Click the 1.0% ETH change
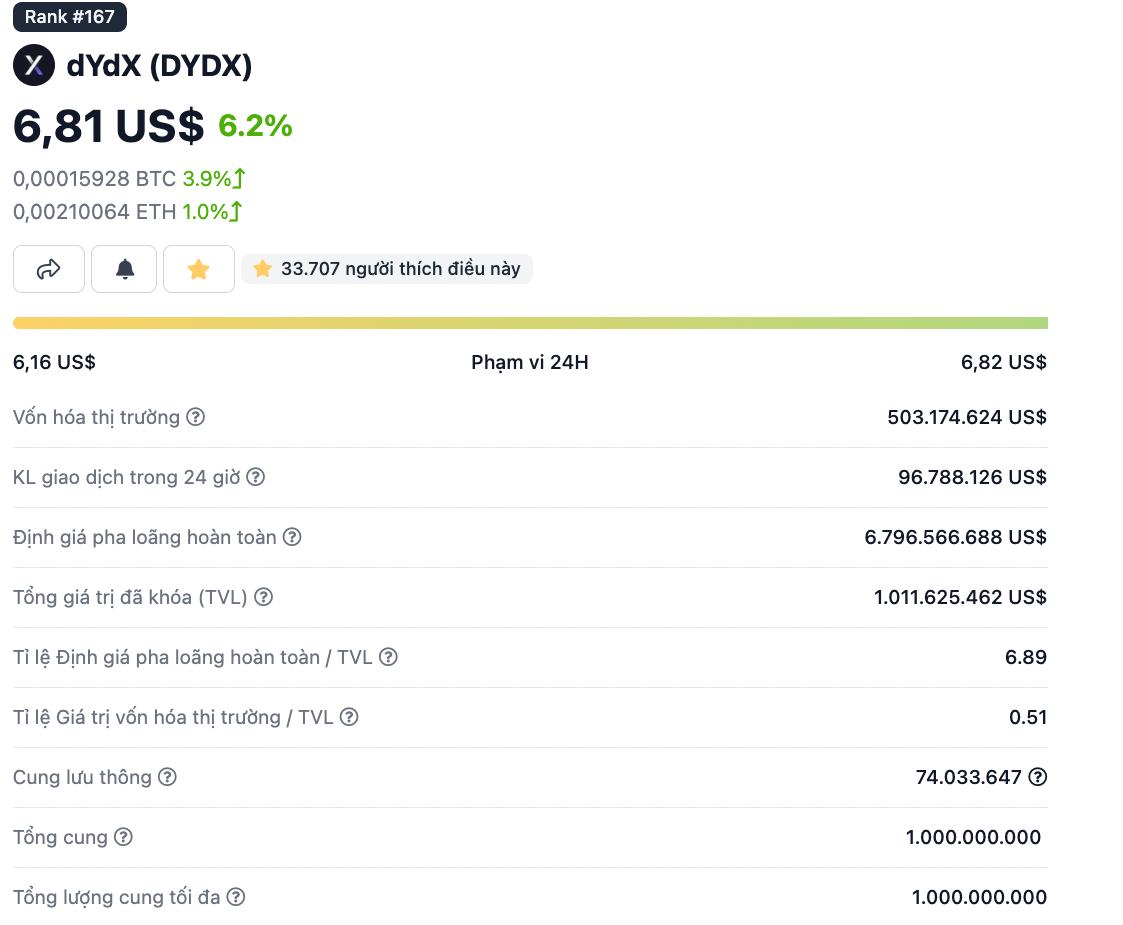 point(212,212)
